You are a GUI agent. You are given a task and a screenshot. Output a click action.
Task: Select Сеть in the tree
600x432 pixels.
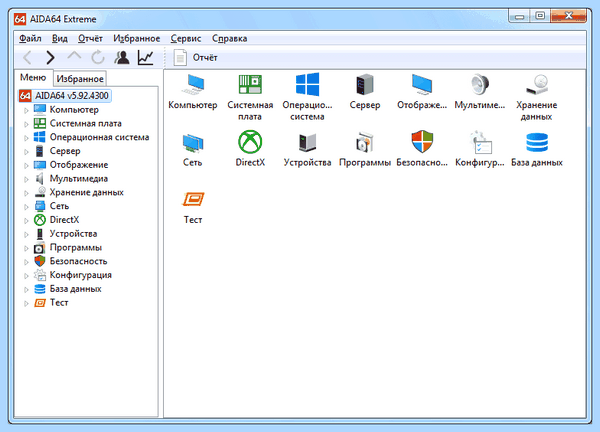(x=59, y=206)
